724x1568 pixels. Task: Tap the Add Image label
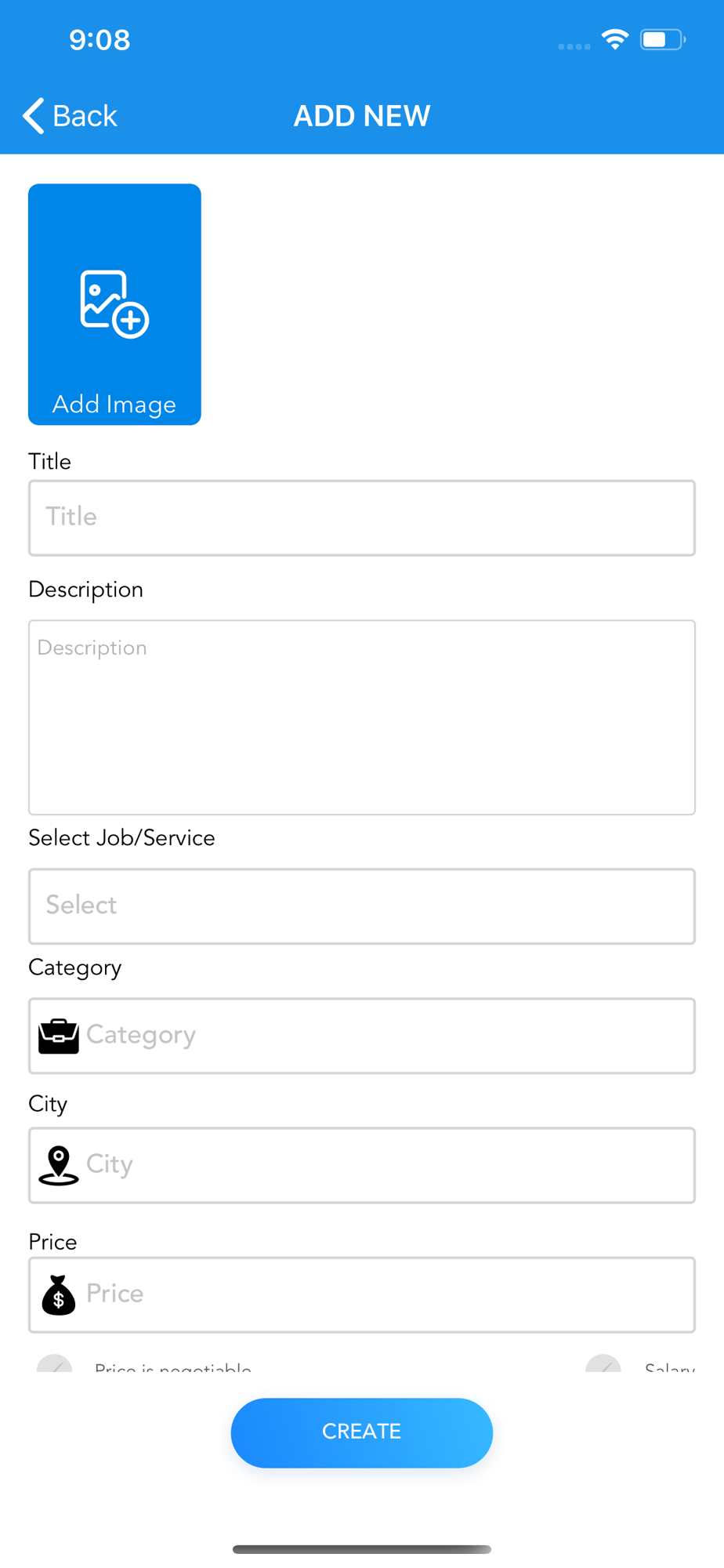[x=114, y=405]
